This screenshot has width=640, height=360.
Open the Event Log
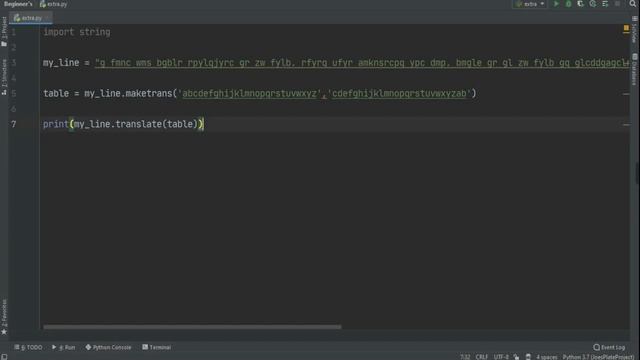(x=609, y=347)
